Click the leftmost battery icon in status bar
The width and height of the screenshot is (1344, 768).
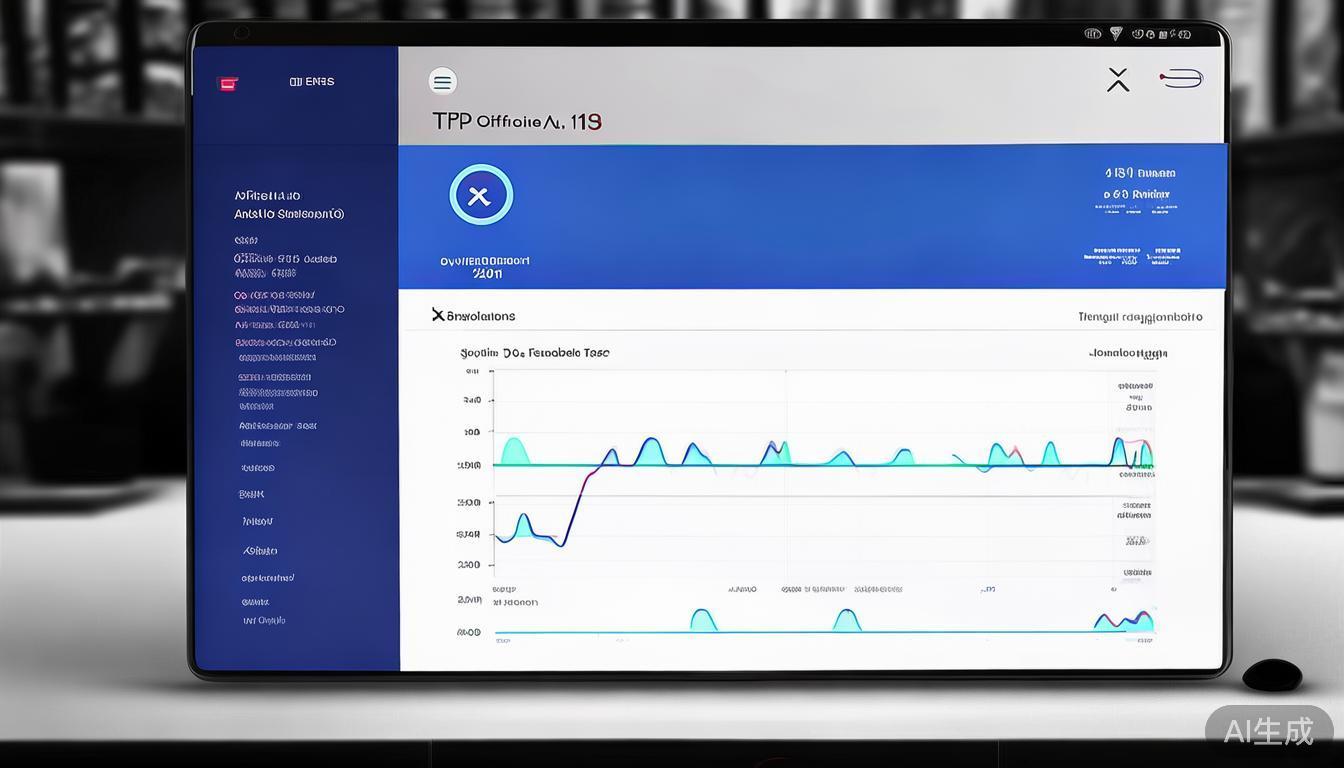pos(1093,34)
